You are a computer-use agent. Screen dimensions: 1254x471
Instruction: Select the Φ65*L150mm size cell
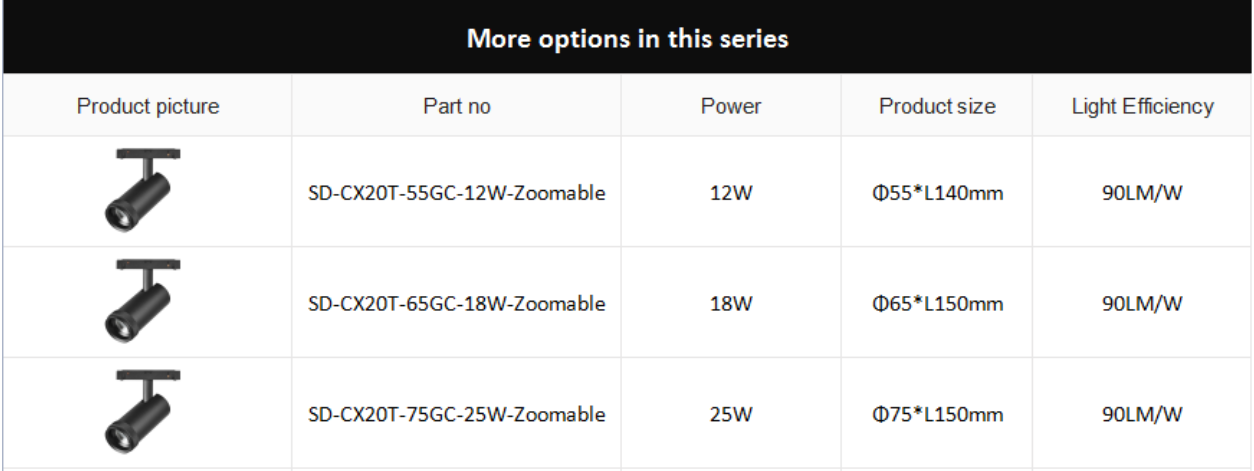(x=937, y=303)
